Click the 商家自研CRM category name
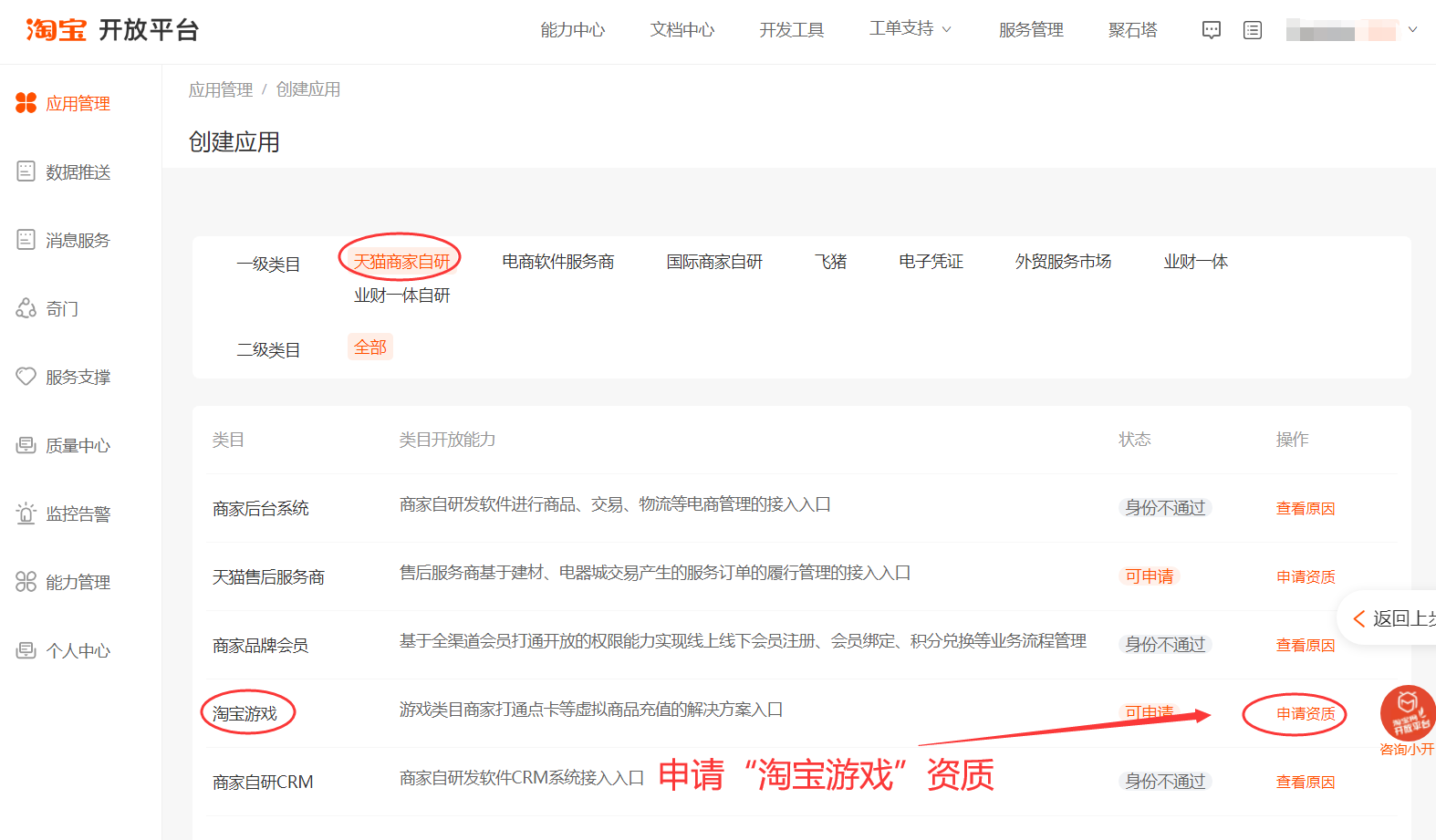The image size is (1436, 840). [x=263, y=783]
